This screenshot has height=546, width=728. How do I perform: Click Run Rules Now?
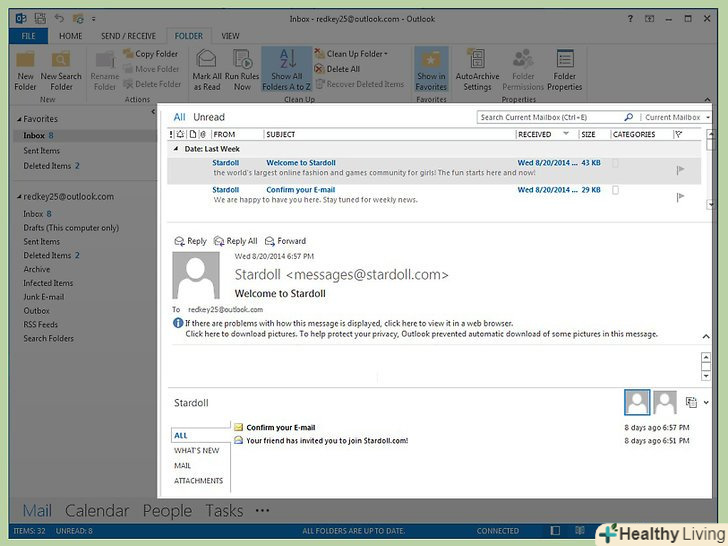(242, 71)
